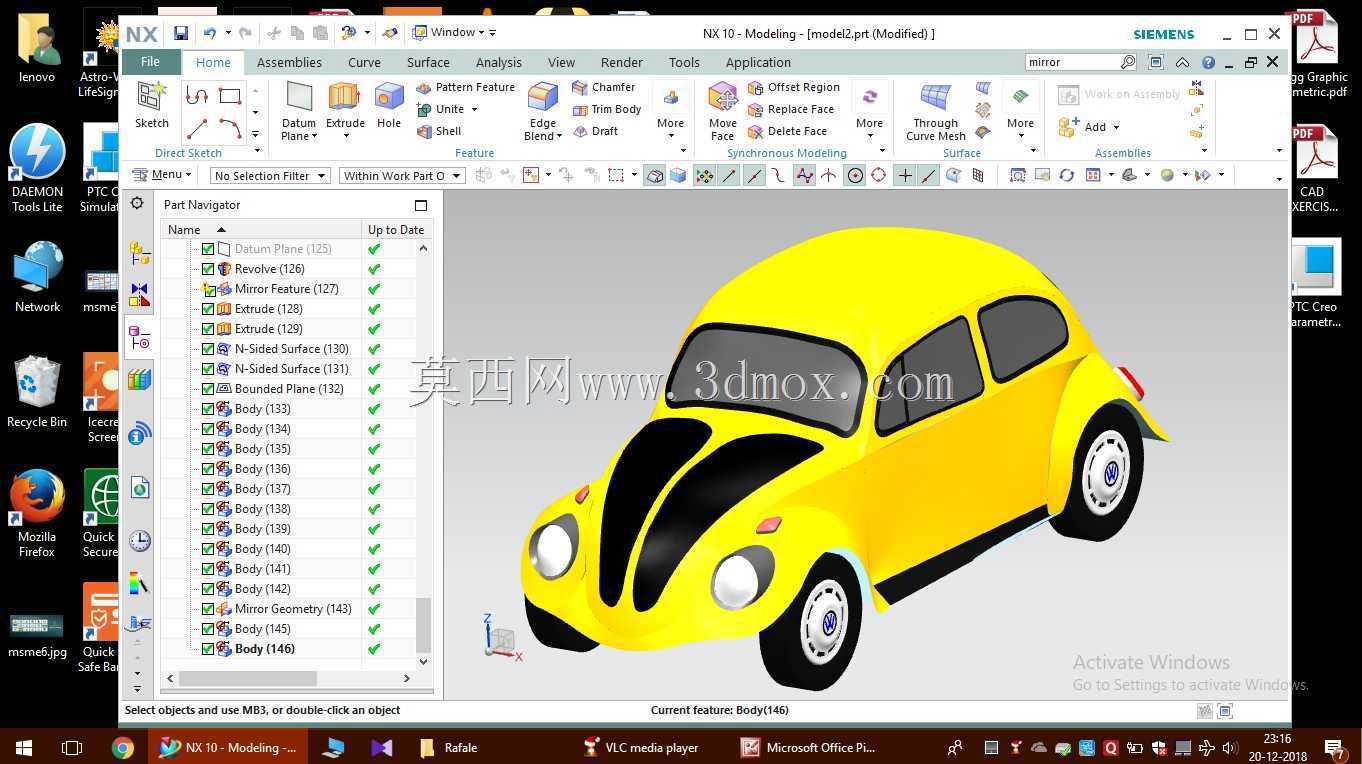The image size is (1362, 764).
Task: Switch to the Analysis ribbon tab
Action: (499, 62)
